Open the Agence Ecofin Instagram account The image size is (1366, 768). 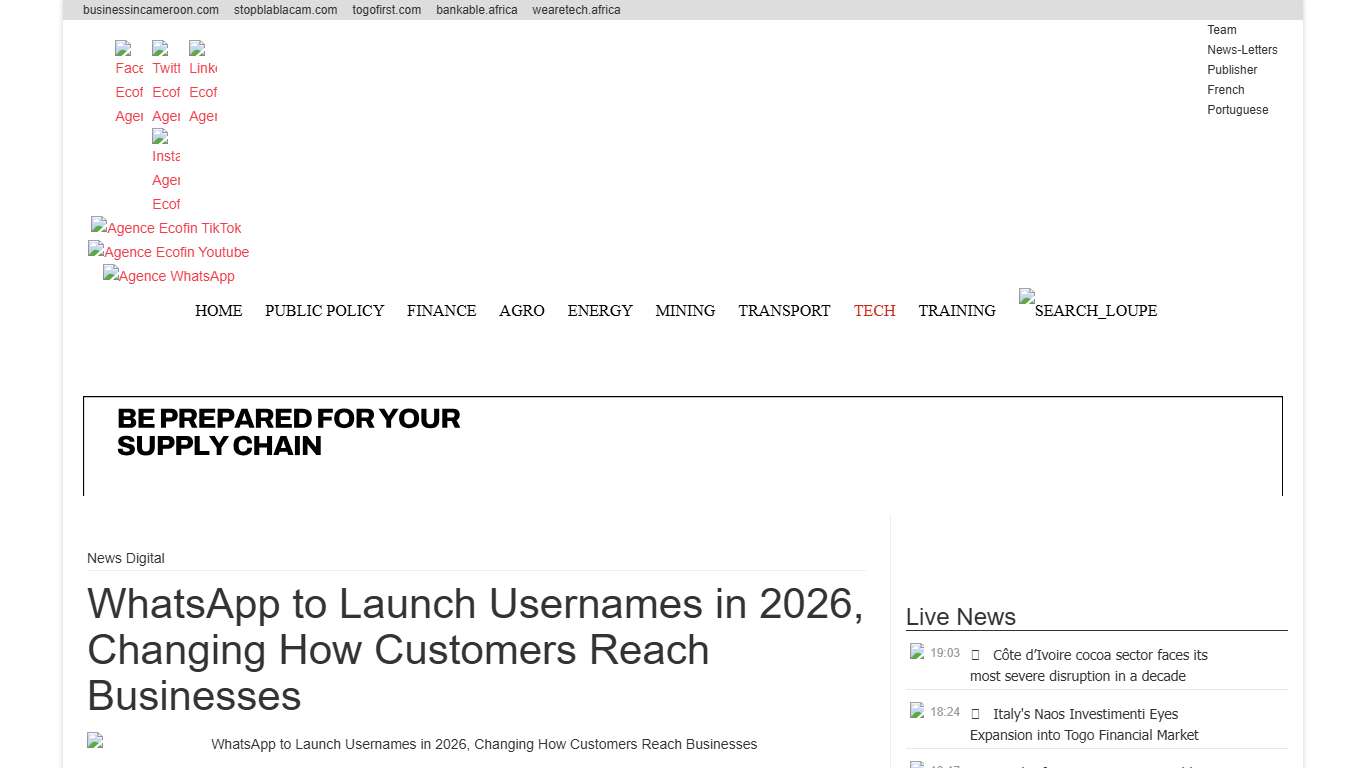pos(165,168)
